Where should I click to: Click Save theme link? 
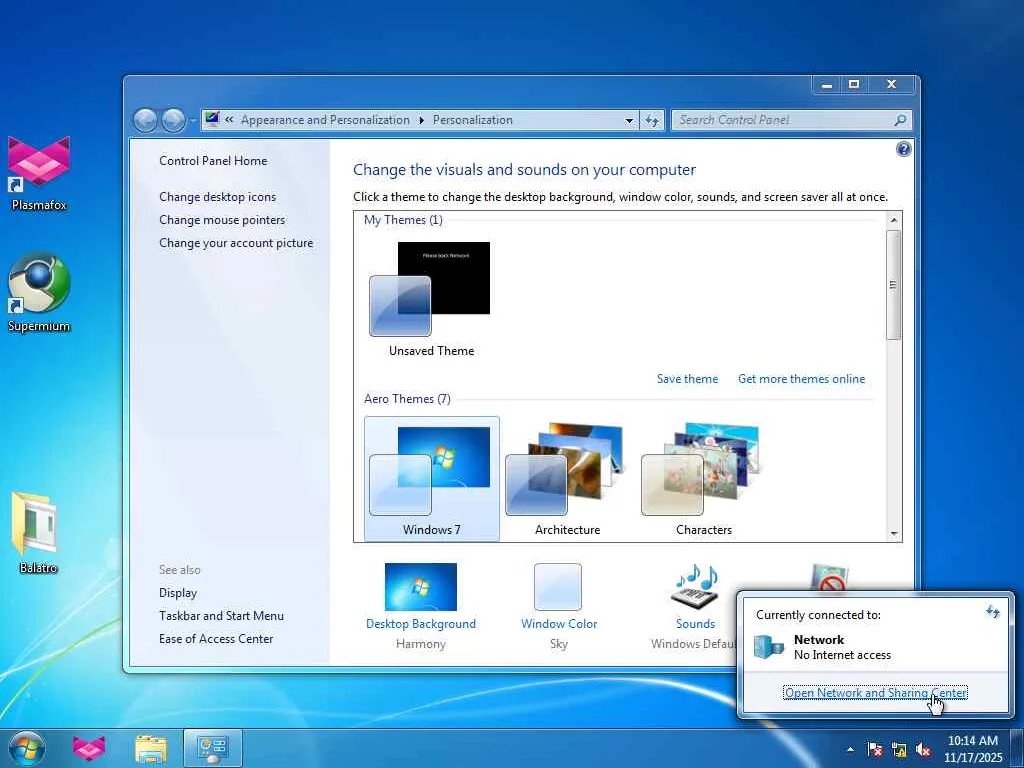point(687,379)
